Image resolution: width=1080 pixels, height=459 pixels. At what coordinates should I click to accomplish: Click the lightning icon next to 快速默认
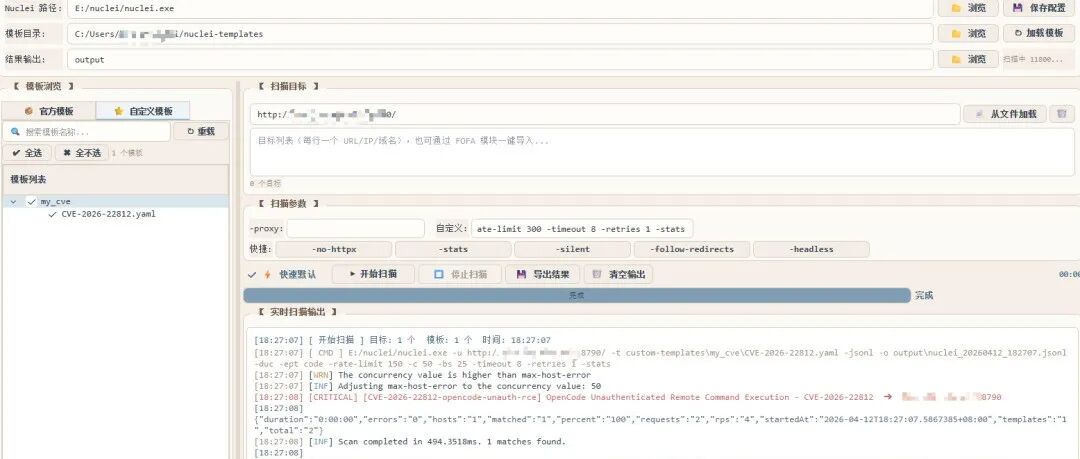coord(267,274)
